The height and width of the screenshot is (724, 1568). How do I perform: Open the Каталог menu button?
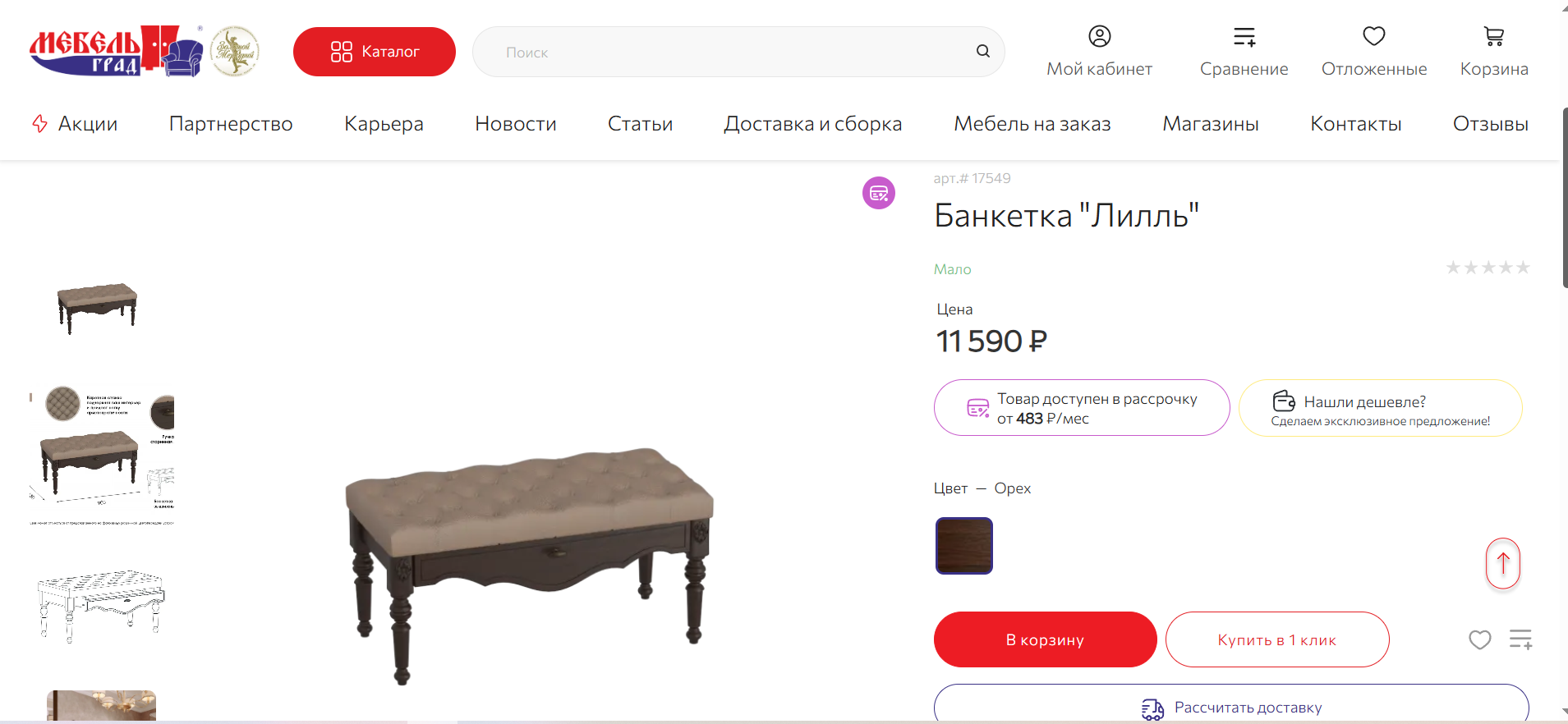pos(375,52)
